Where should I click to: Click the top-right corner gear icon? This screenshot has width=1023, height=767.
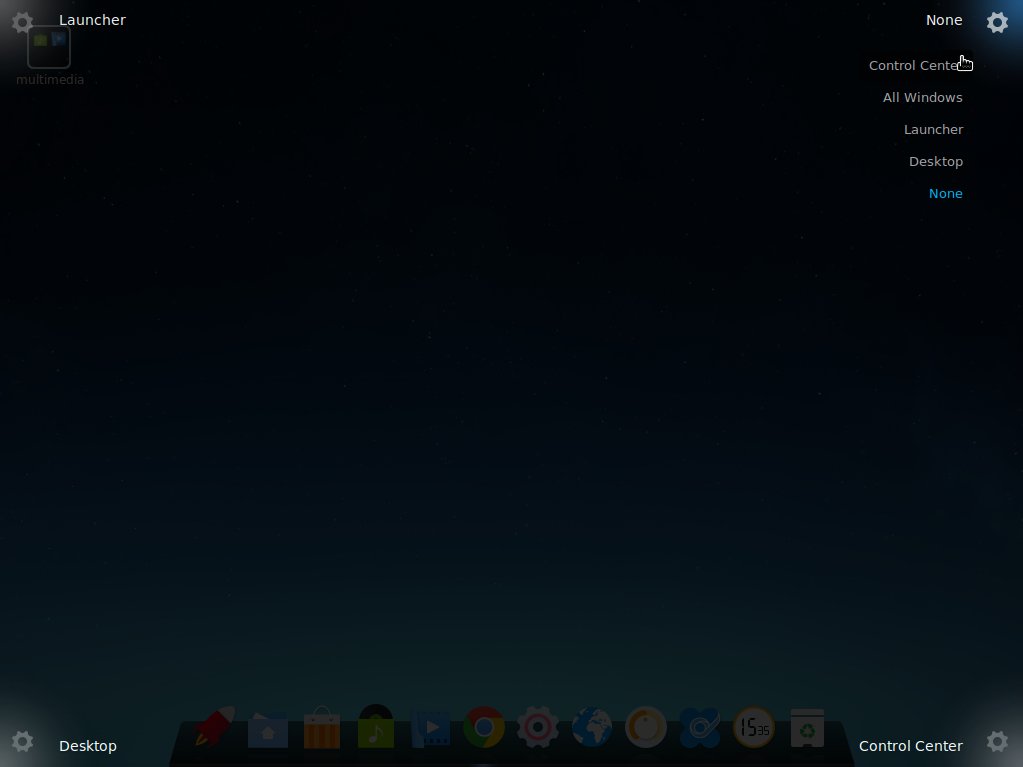pos(997,22)
